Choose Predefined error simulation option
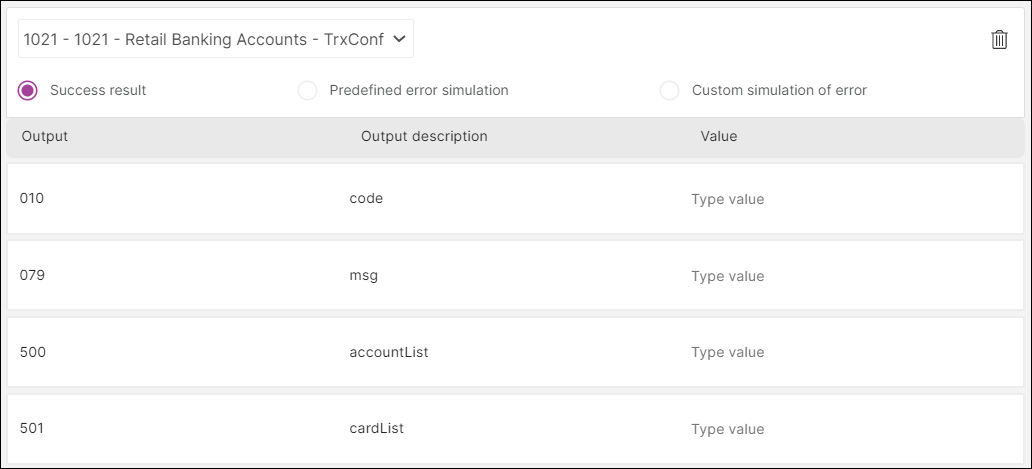The height and width of the screenshot is (469, 1032). 307,90
